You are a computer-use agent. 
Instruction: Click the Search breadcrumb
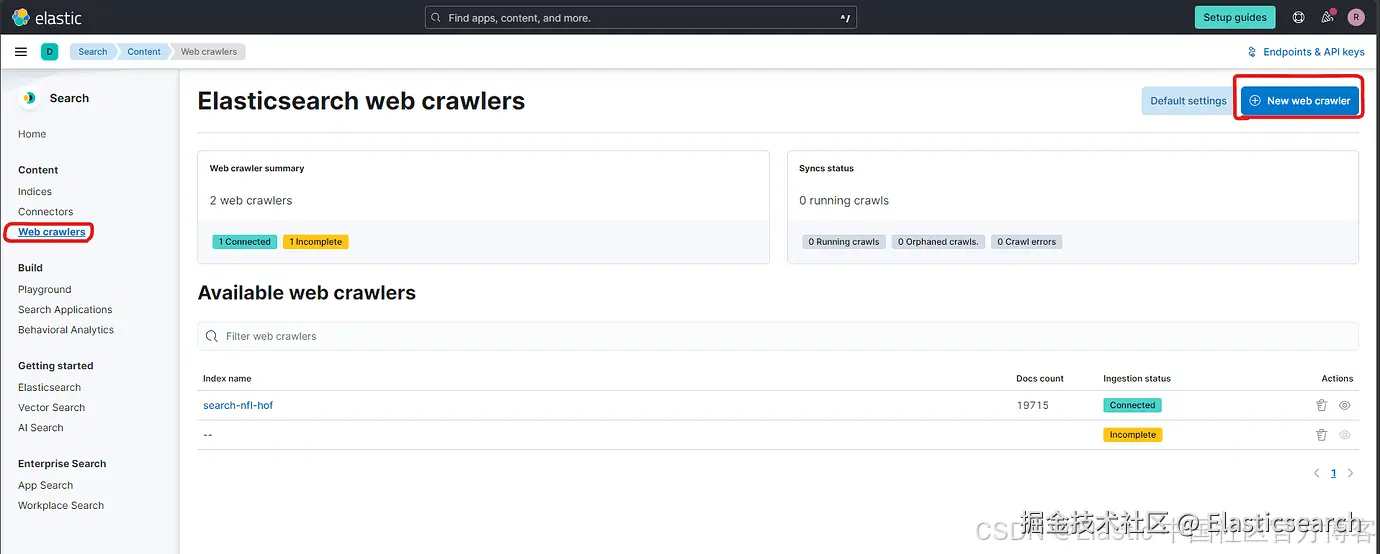pos(92,52)
